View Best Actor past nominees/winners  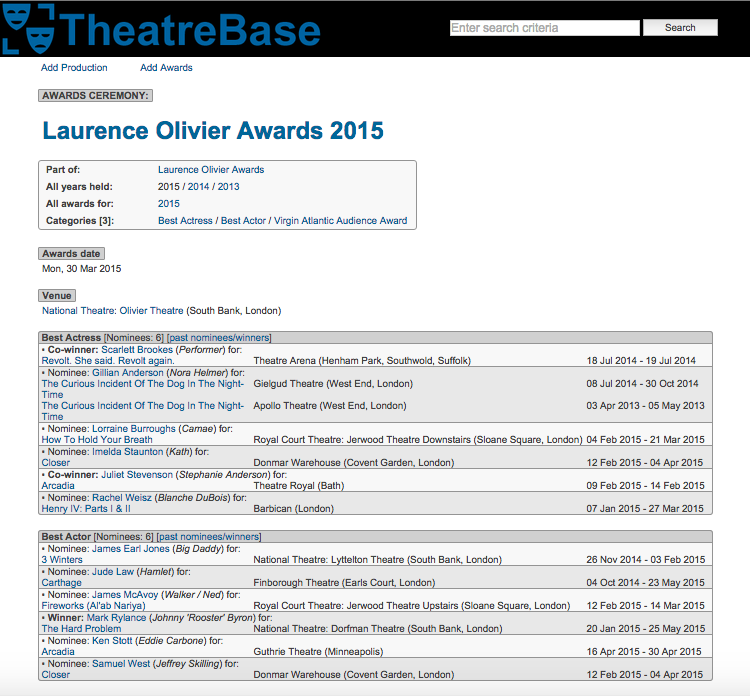pos(209,537)
